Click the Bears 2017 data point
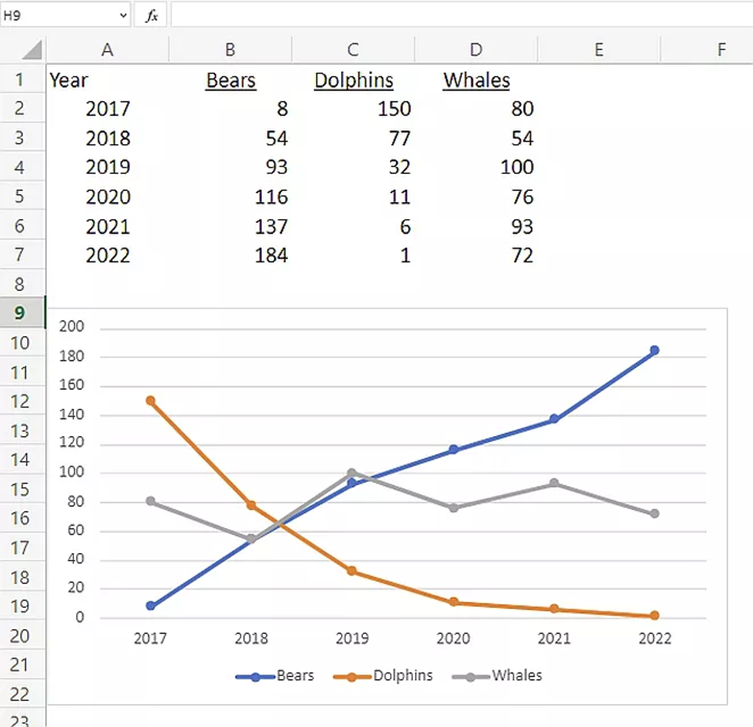This screenshot has height=727, width=753. [x=151, y=606]
